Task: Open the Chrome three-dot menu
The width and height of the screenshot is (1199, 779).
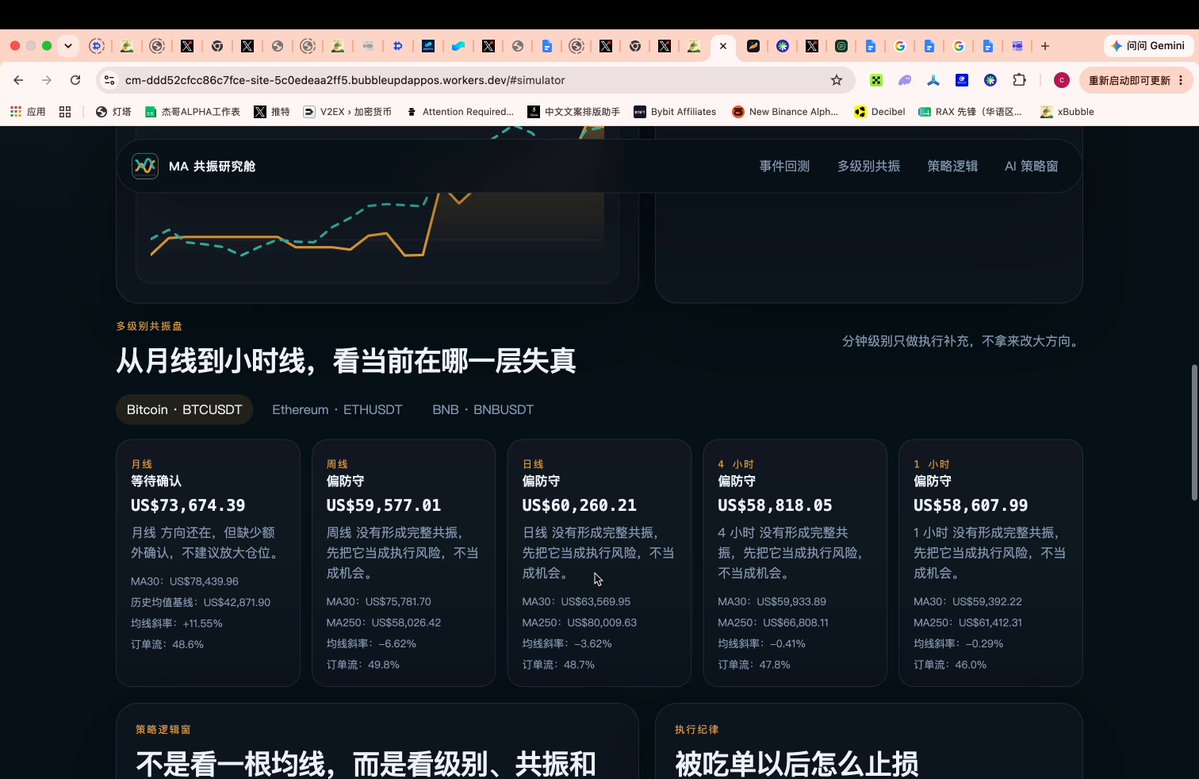Action: pyautogui.click(x=1181, y=80)
